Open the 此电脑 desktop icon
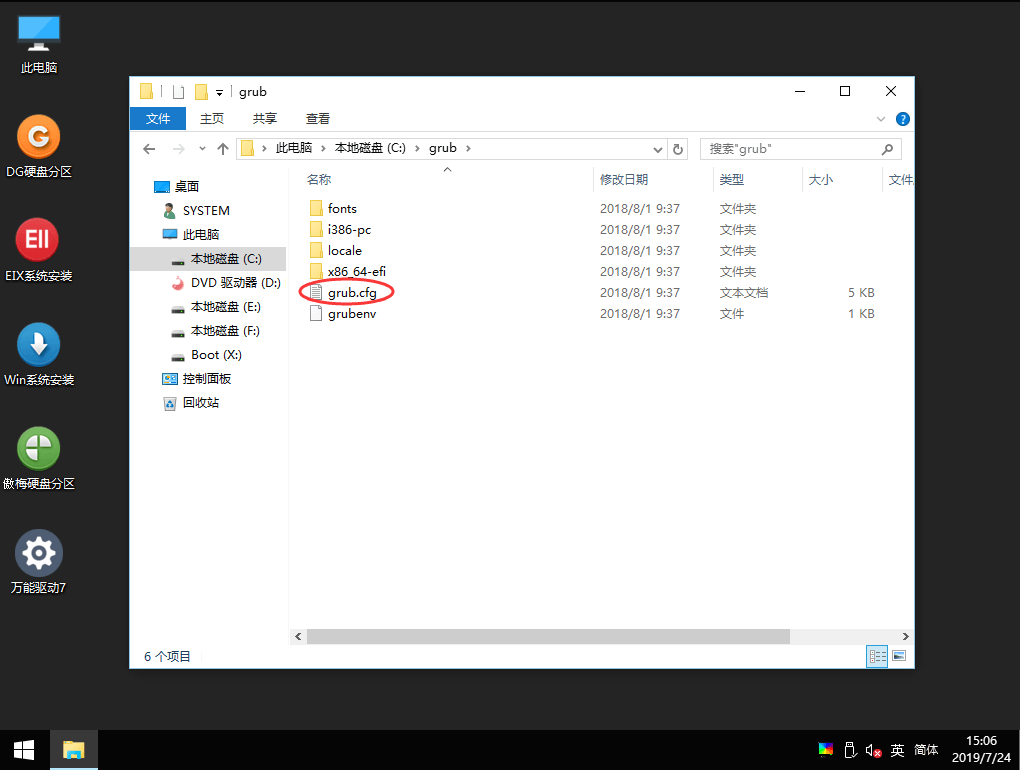The height and width of the screenshot is (770, 1020). point(39,44)
